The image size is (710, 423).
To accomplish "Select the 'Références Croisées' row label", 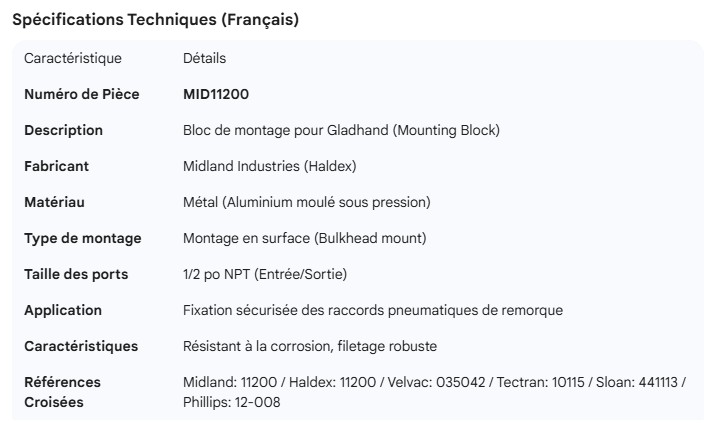I will click(x=62, y=392).
